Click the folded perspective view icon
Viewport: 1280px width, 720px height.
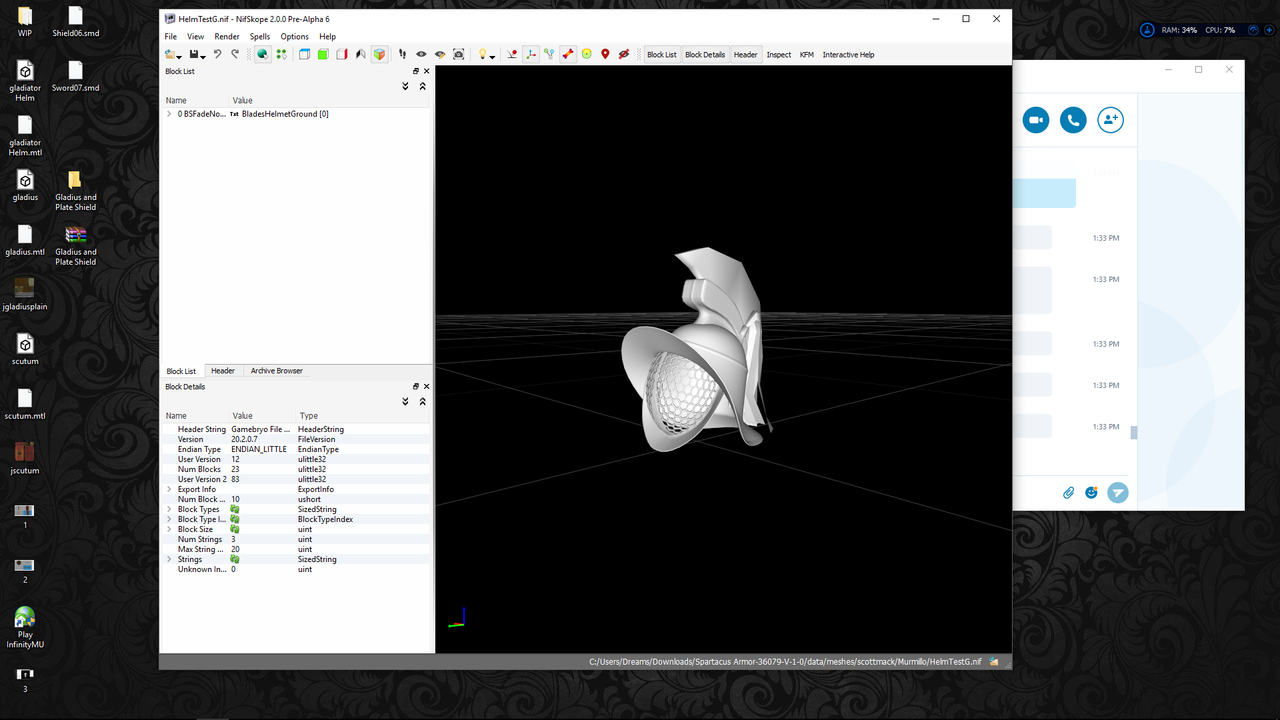tap(361, 54)
